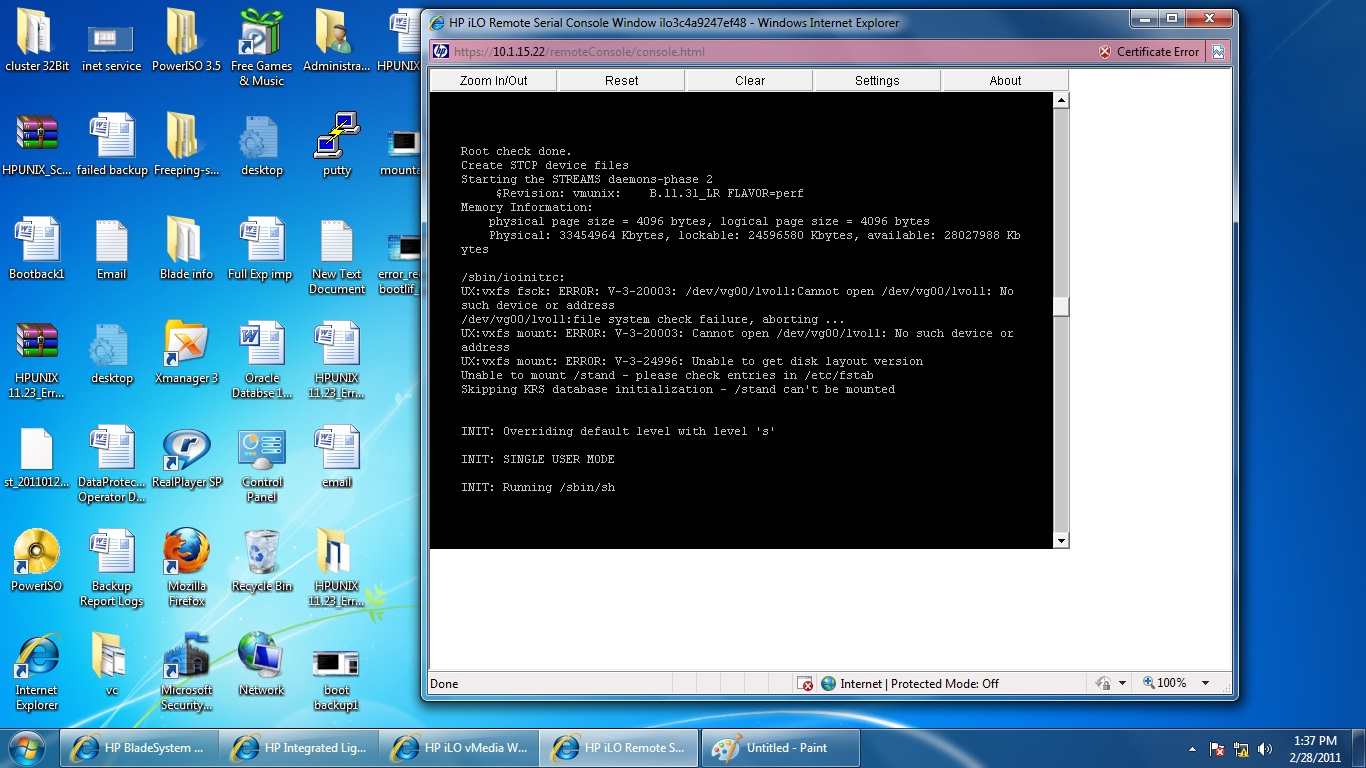Viewport: 1366px width, 768px height.
Task: Click the 100% zoom magnifier button
Action: point(1164,684)
